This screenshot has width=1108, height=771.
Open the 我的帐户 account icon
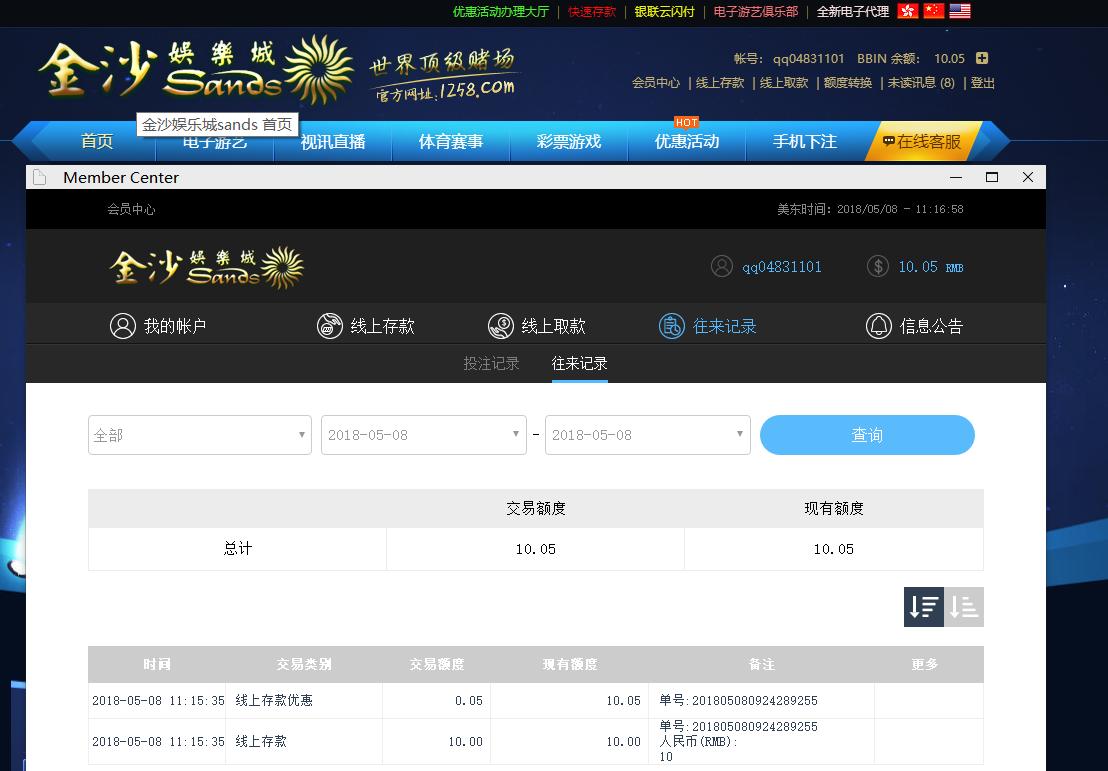pos(122,325)
